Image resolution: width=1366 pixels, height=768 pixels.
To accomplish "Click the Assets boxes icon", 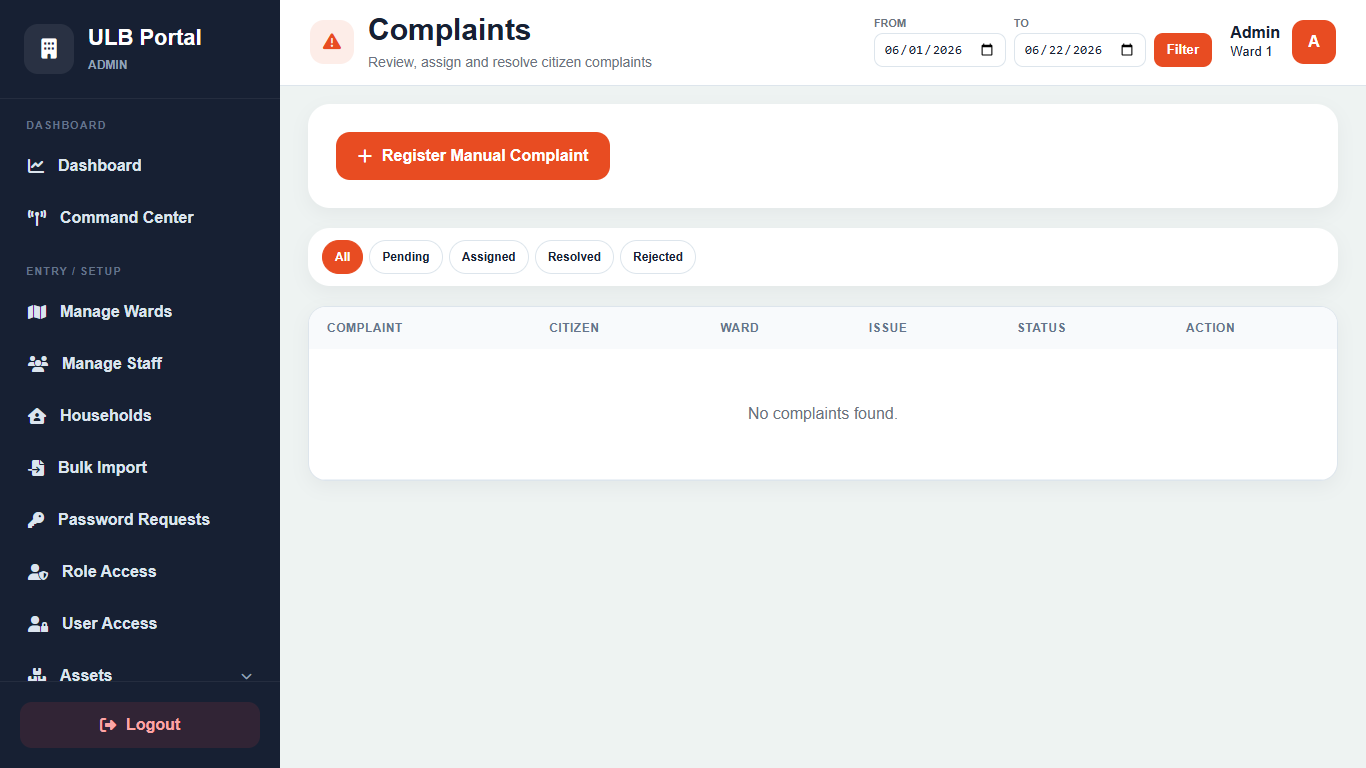I will tap(37, 675).
